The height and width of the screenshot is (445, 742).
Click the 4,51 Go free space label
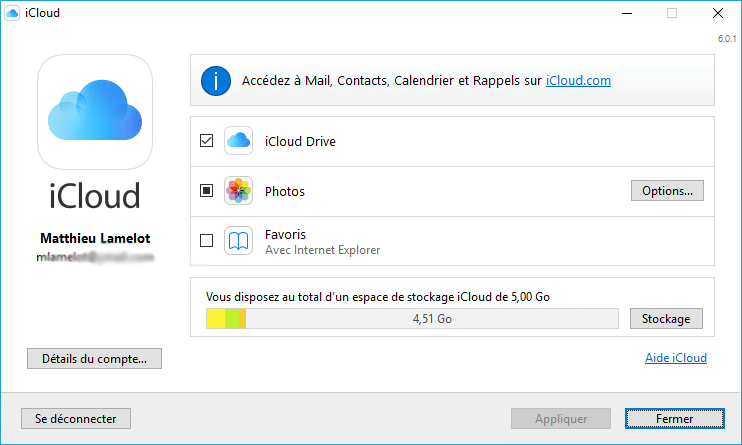click(432, 319)
